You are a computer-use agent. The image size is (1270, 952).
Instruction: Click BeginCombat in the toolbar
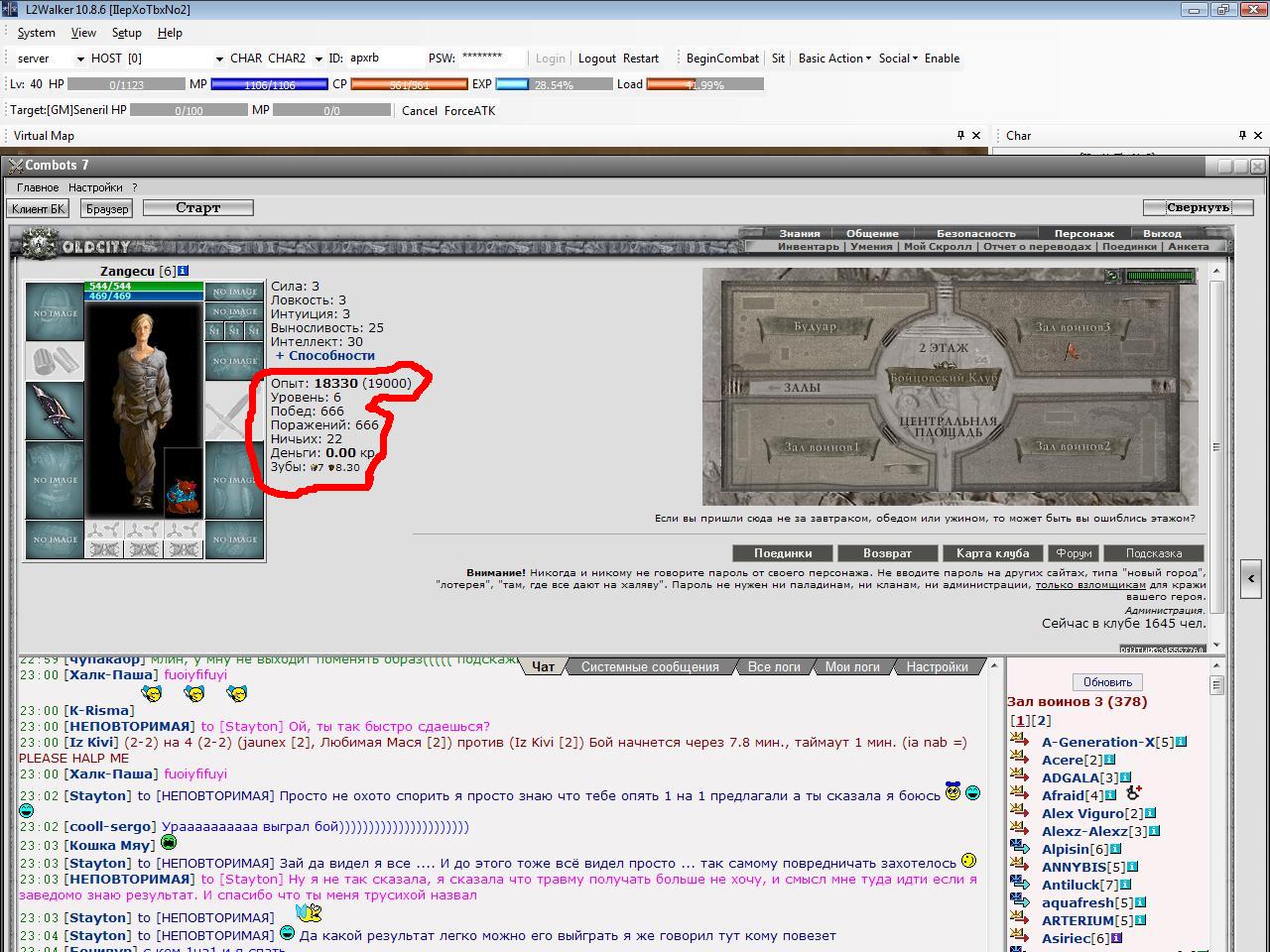(722, 59)
